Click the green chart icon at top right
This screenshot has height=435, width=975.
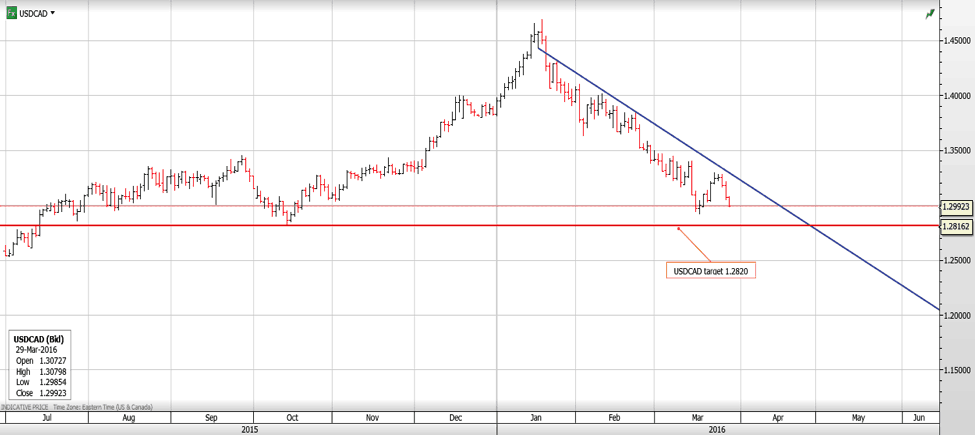[x=930, y=13]
